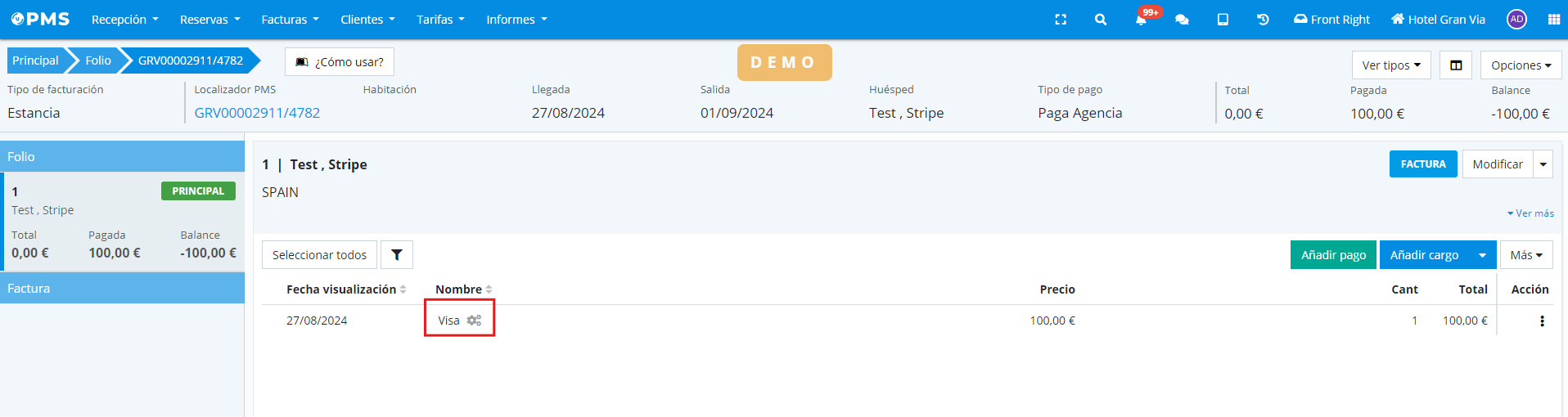
Task: Open the Facturas menu
Action: pyautogui.click(x=290, y=20)
